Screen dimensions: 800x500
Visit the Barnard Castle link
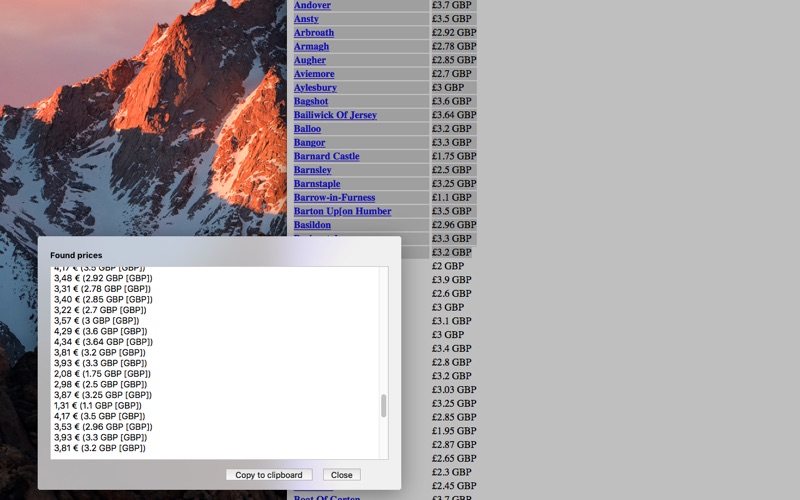327,156
